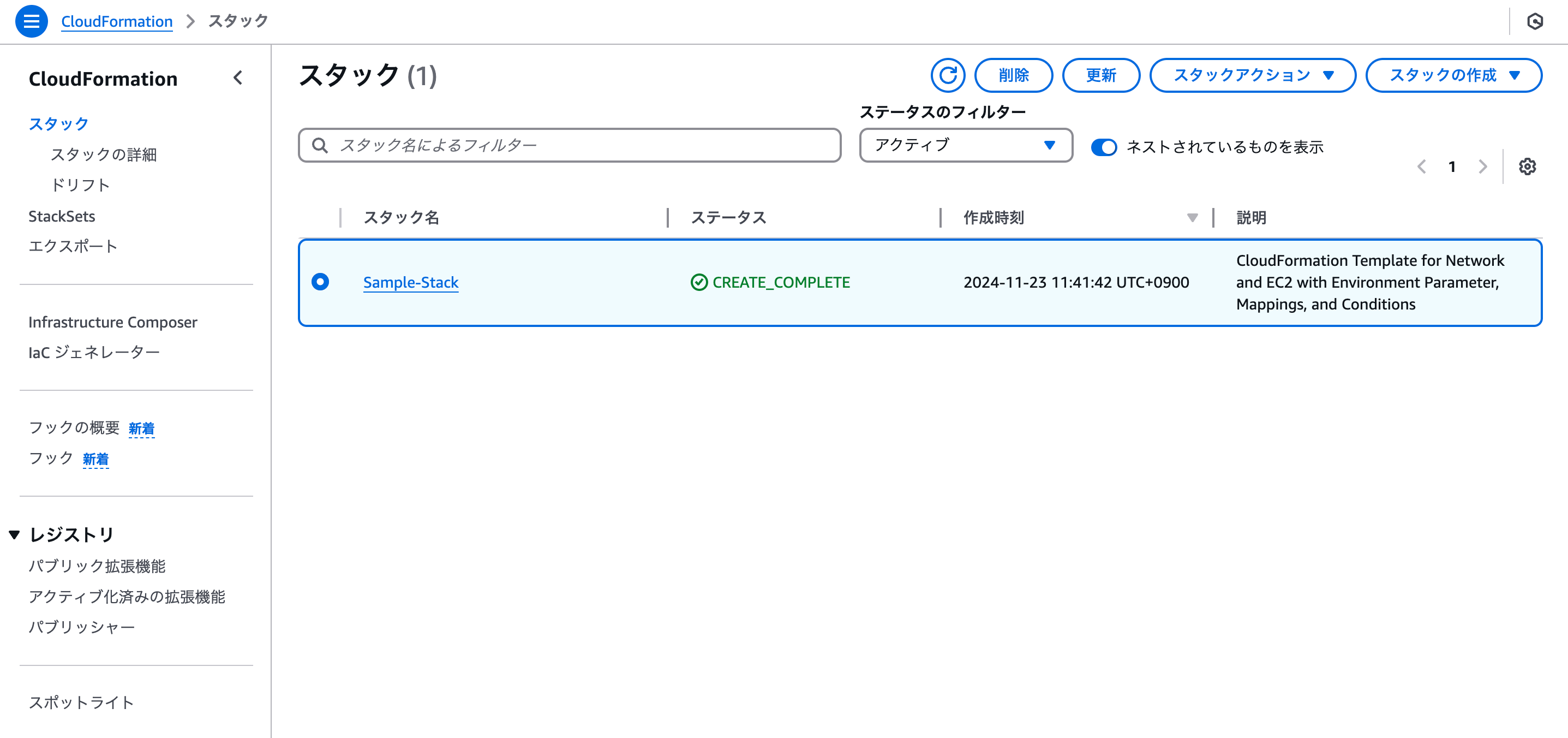
Task: Sort stacks using the 作成時刻 column arrow
Action: (x=1191, y=217)
